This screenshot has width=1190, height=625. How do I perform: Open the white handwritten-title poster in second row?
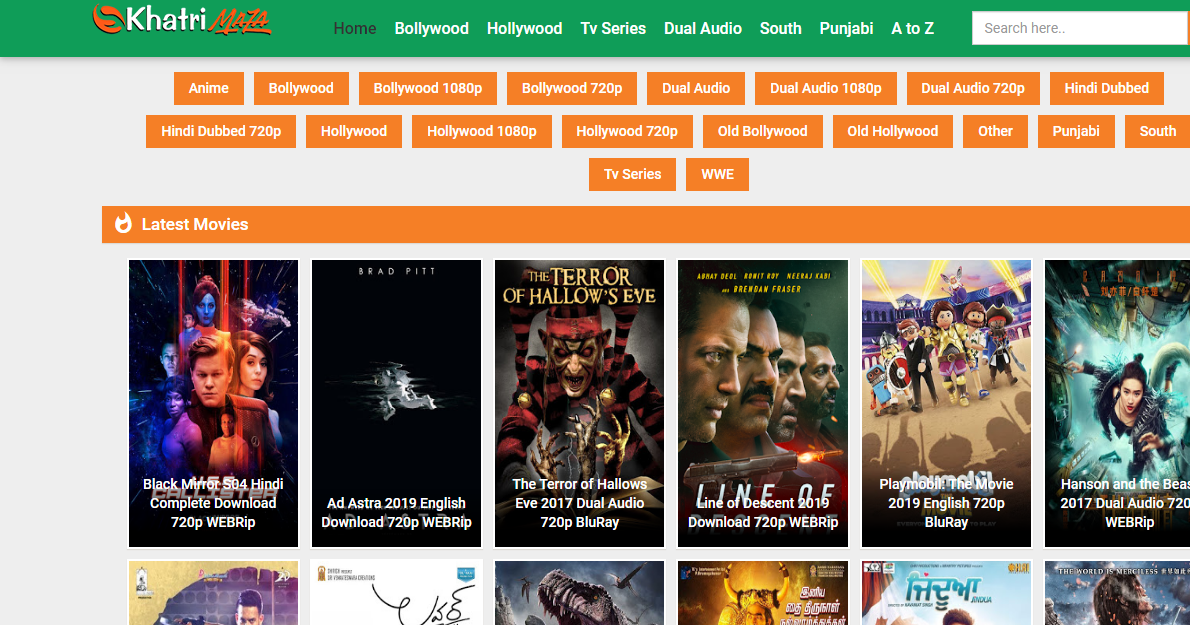(x=396, y=593)
